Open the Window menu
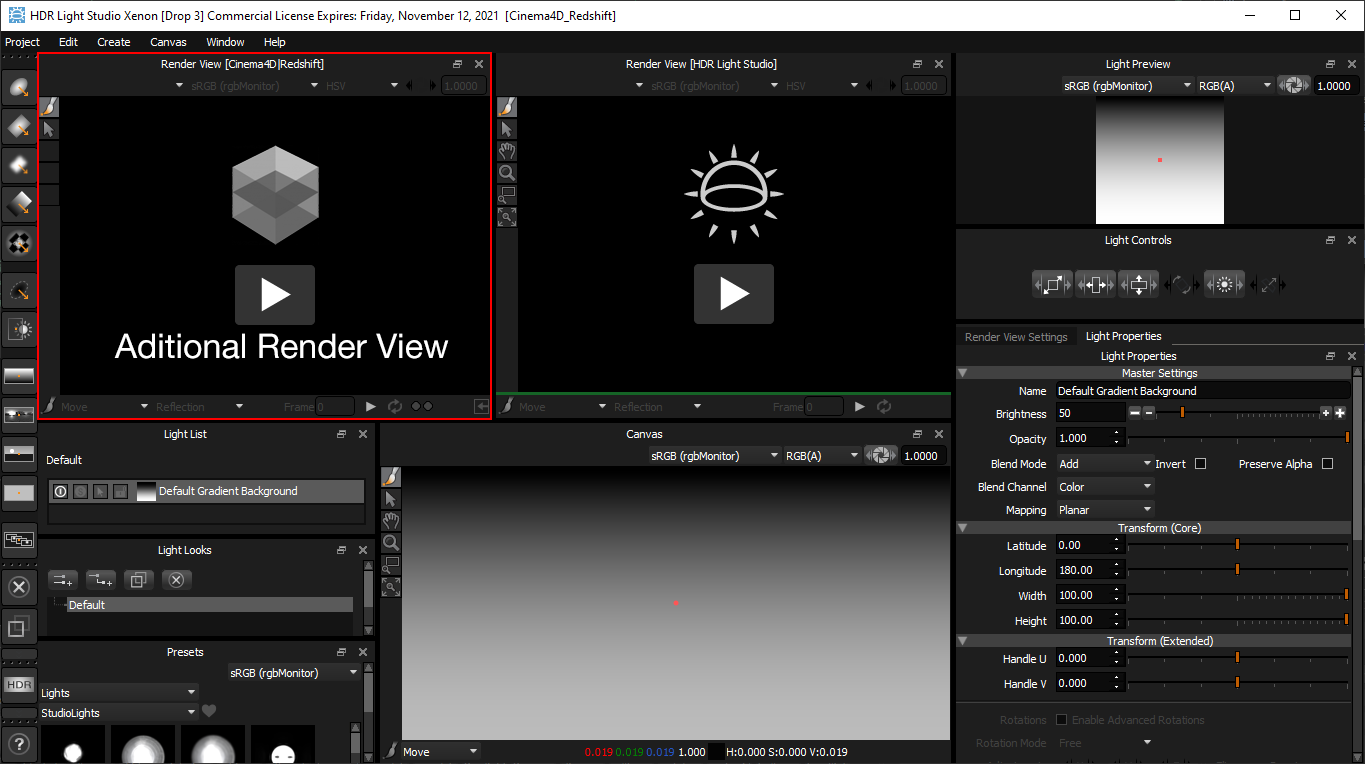This screenshot has width=1365, height=764. coord(225,42)
